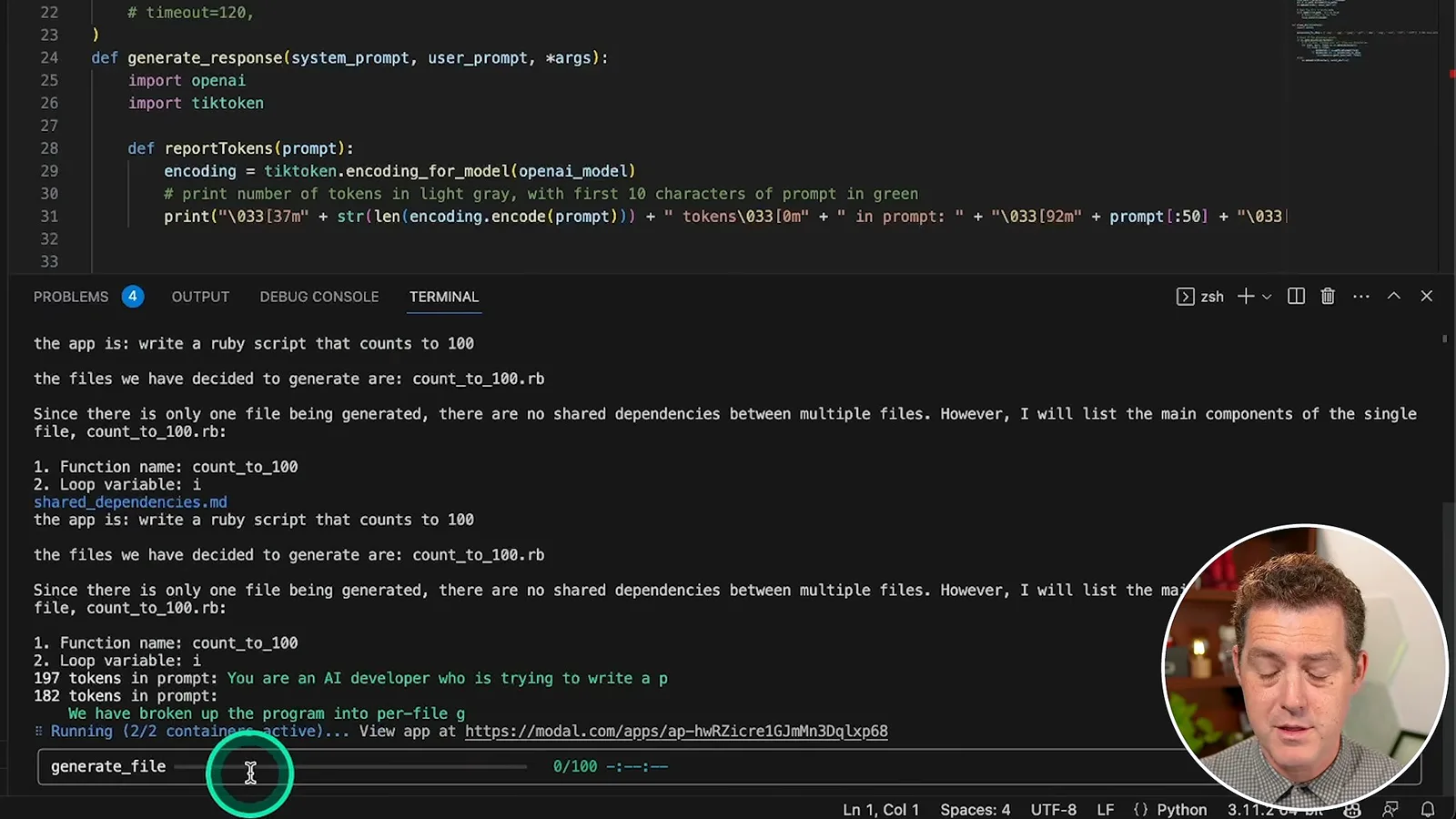Change indentation via Spaces: 4
1456x819 pixels.
click(975, 809)
